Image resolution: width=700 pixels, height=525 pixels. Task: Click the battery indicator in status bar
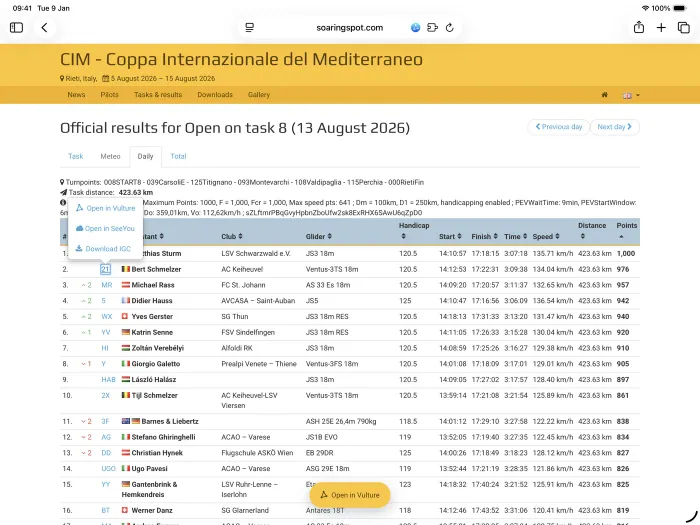coord(679,8)
